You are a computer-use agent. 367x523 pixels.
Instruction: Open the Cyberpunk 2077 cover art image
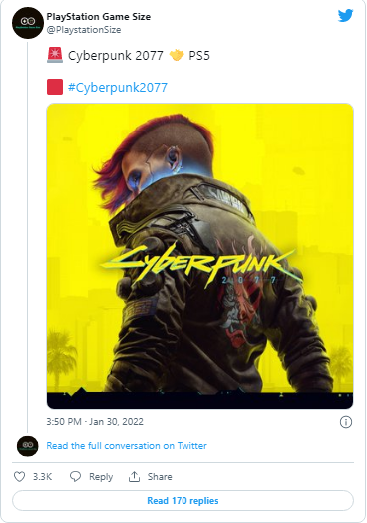click(200, 256)
